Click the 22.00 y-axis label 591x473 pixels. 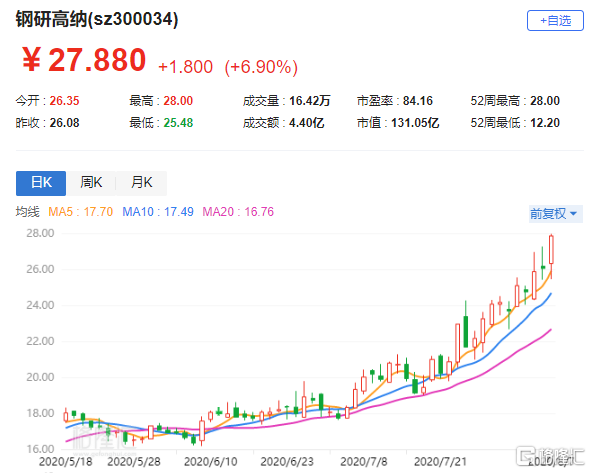point(40,341)
